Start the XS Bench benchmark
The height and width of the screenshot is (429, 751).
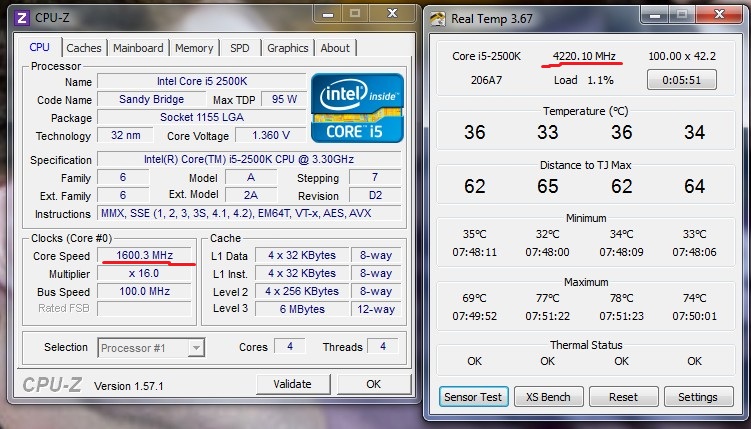[x=548, y=397]
